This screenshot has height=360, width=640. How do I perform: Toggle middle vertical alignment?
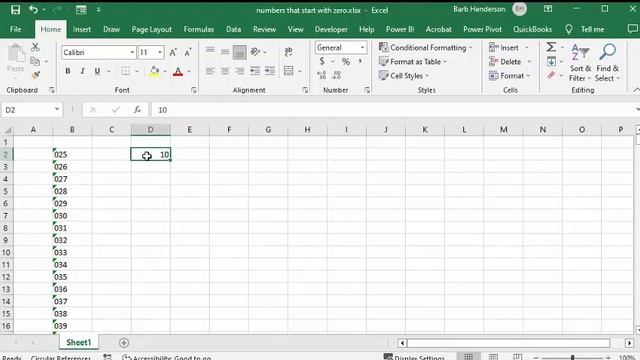[x=225, y=52]
